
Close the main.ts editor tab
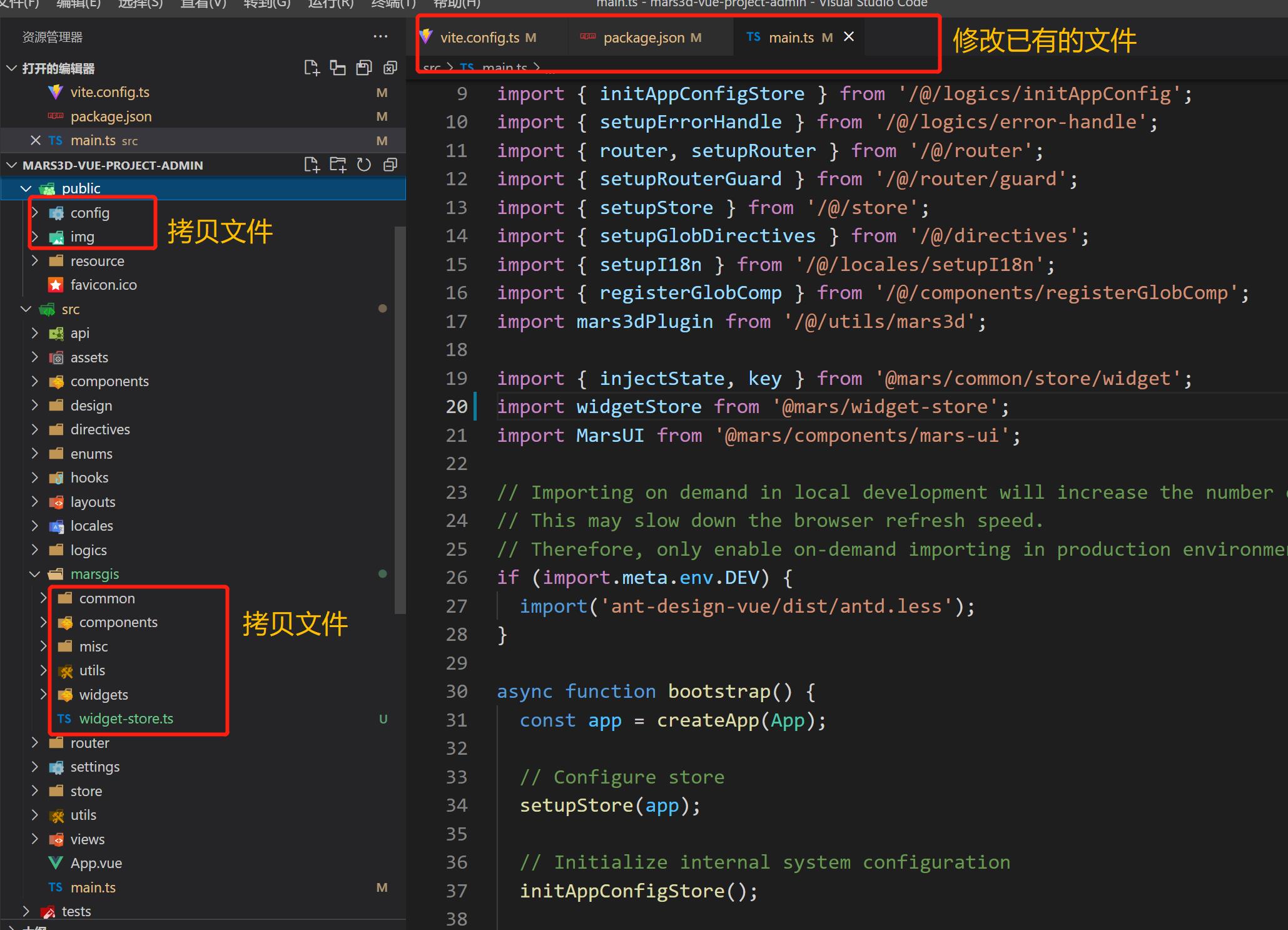pyautogui.click(x=849, y=37)
